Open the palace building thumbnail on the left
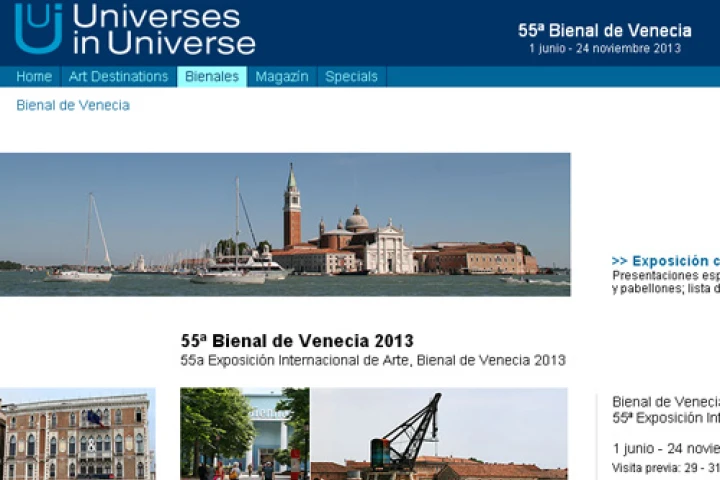This screenshot has height=480, width=720. click(77, 435)
